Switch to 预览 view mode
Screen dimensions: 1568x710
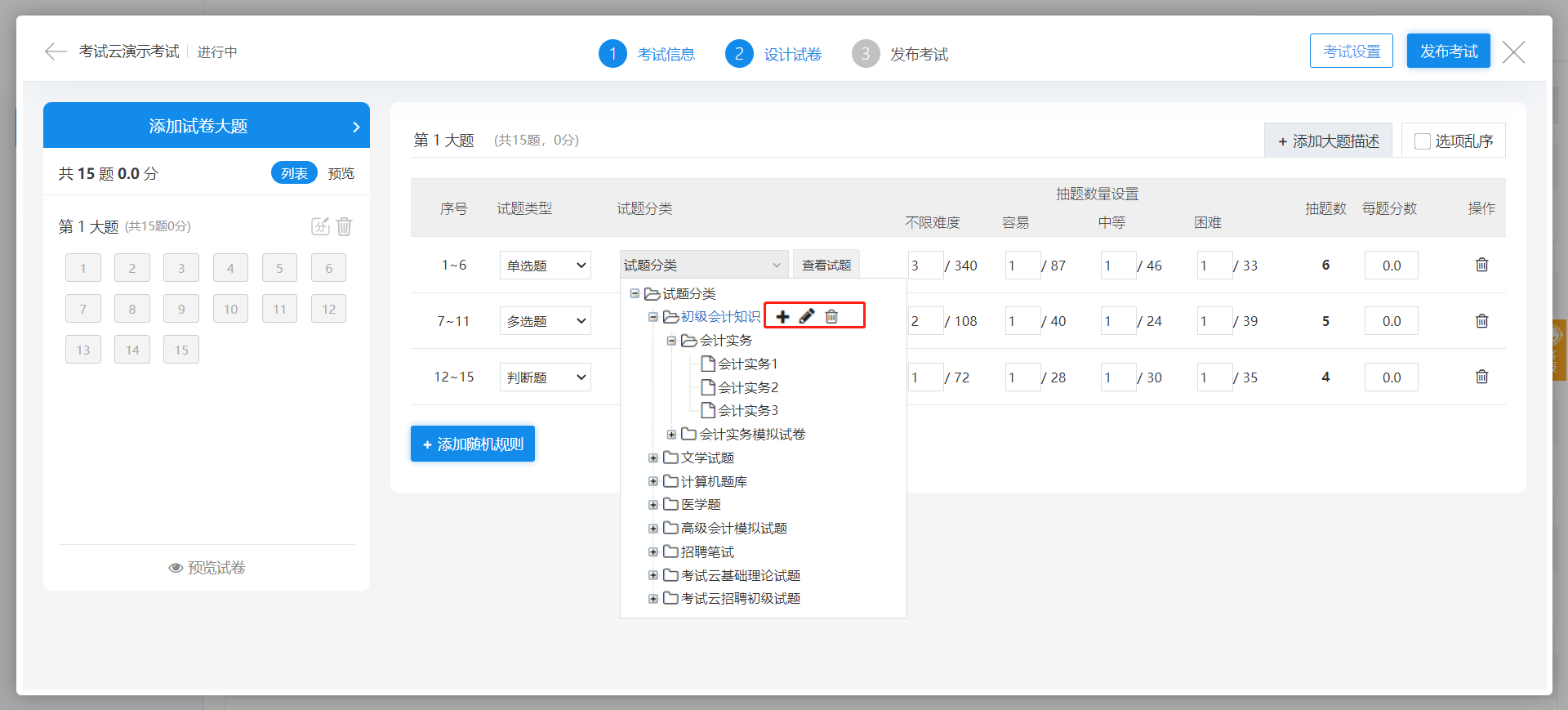(x=341, y=173)
